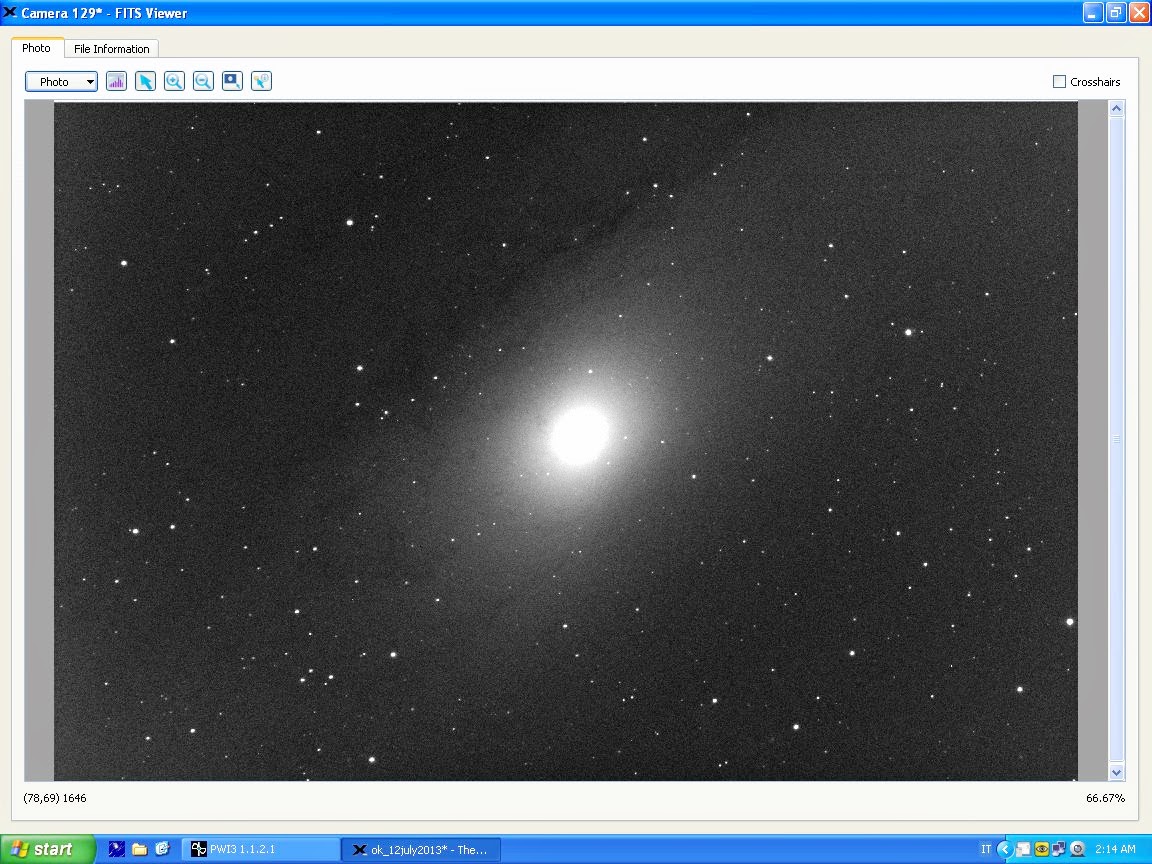The height and width of the screenshot is (864, 1152).
Task: Select the Photo tab
Action: [x=36, y=48]
